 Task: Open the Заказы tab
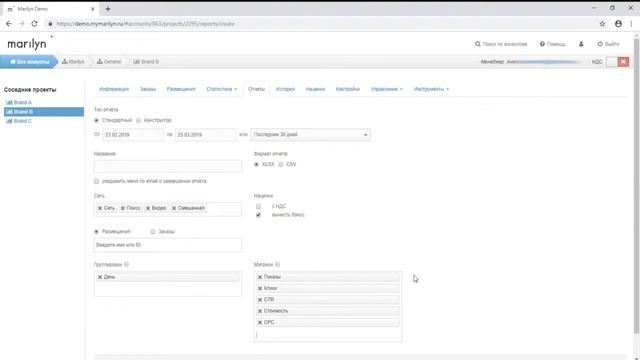coord(148,89)
